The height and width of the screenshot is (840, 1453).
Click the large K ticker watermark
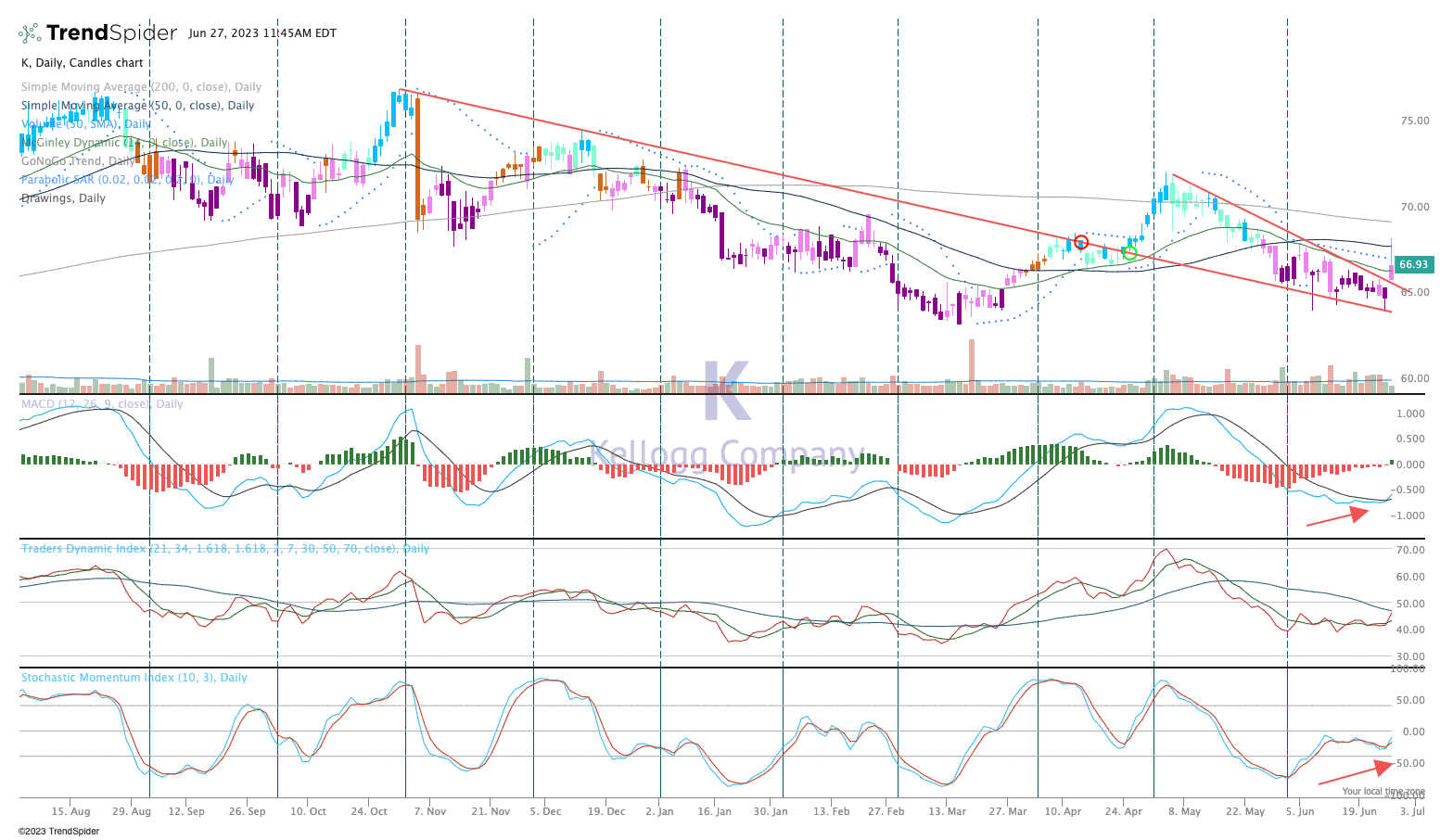[x=725, y=390]
